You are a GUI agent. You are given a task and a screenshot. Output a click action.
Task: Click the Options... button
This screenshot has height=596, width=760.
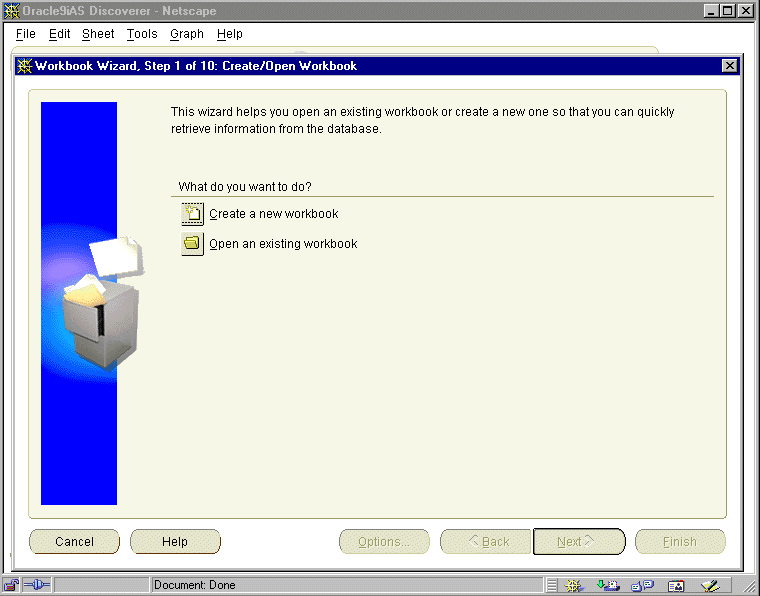click(384, 541)
